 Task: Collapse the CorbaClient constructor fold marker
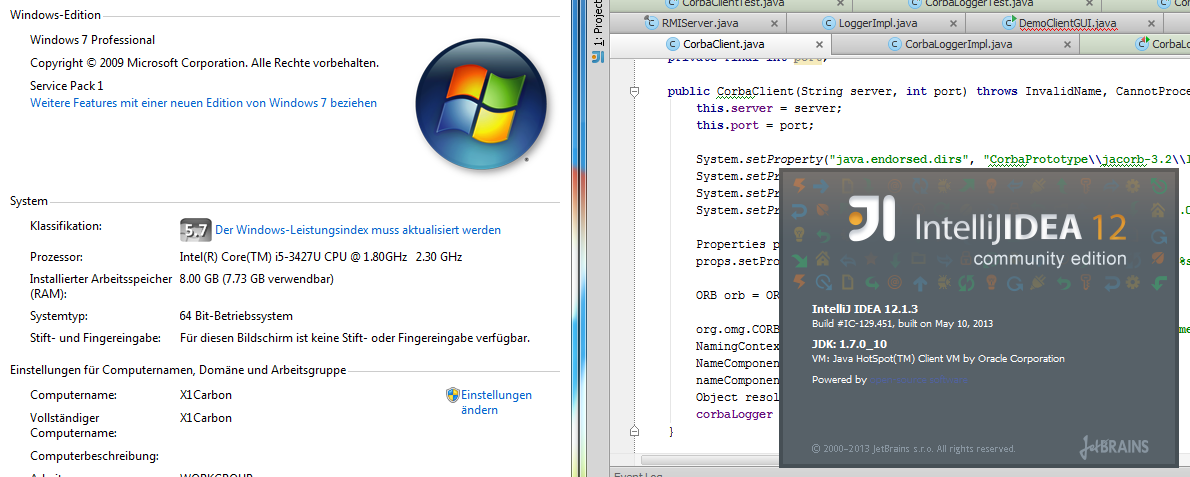pos(634,92)
